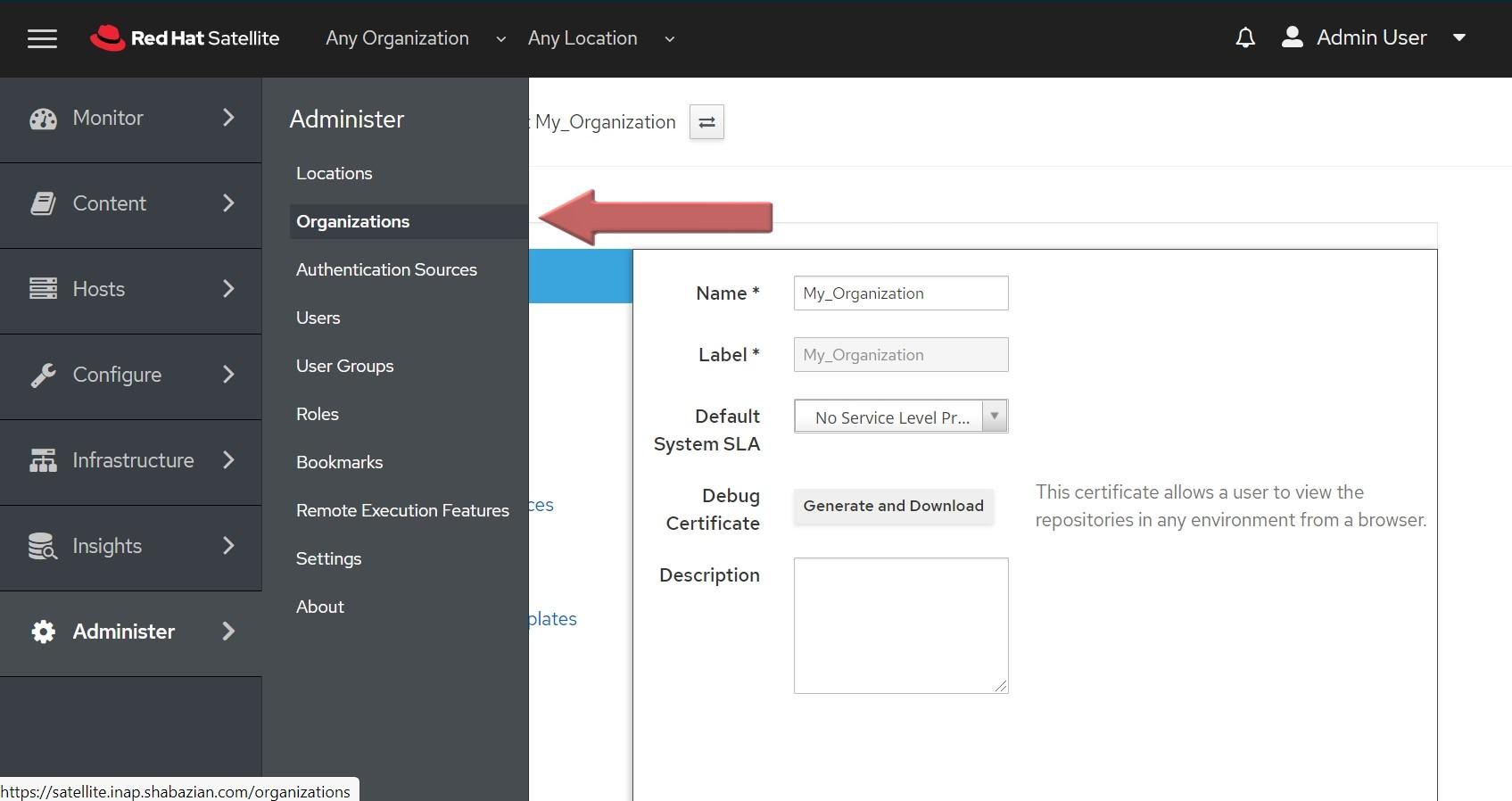This screenshot has height=801, width=1512.
Task: Expand the Admin User menu
Action: point(1374,37)
